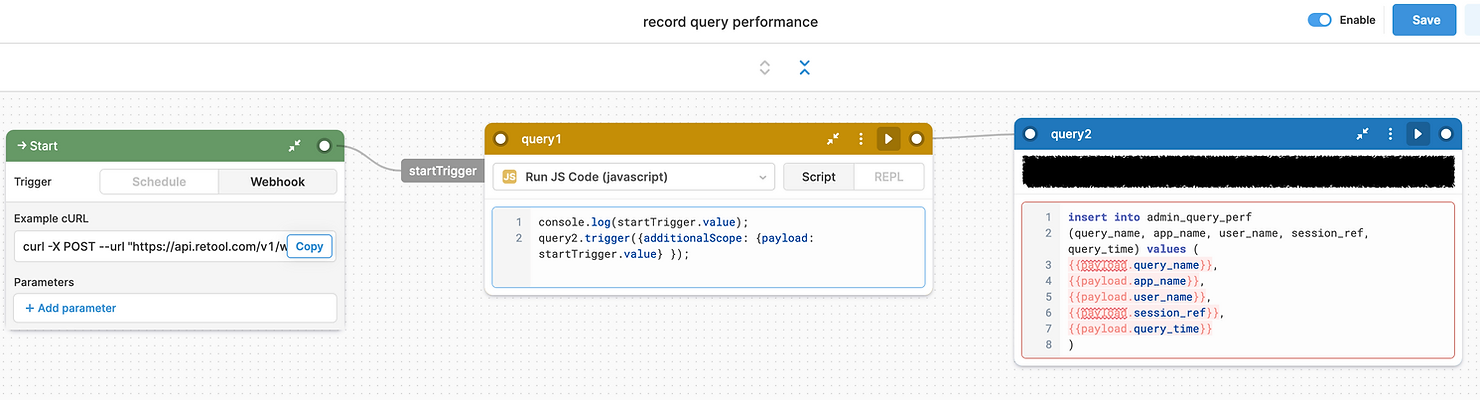Collapse the Start block using shrink icon

pyautogui.click(x=295, y=146)
